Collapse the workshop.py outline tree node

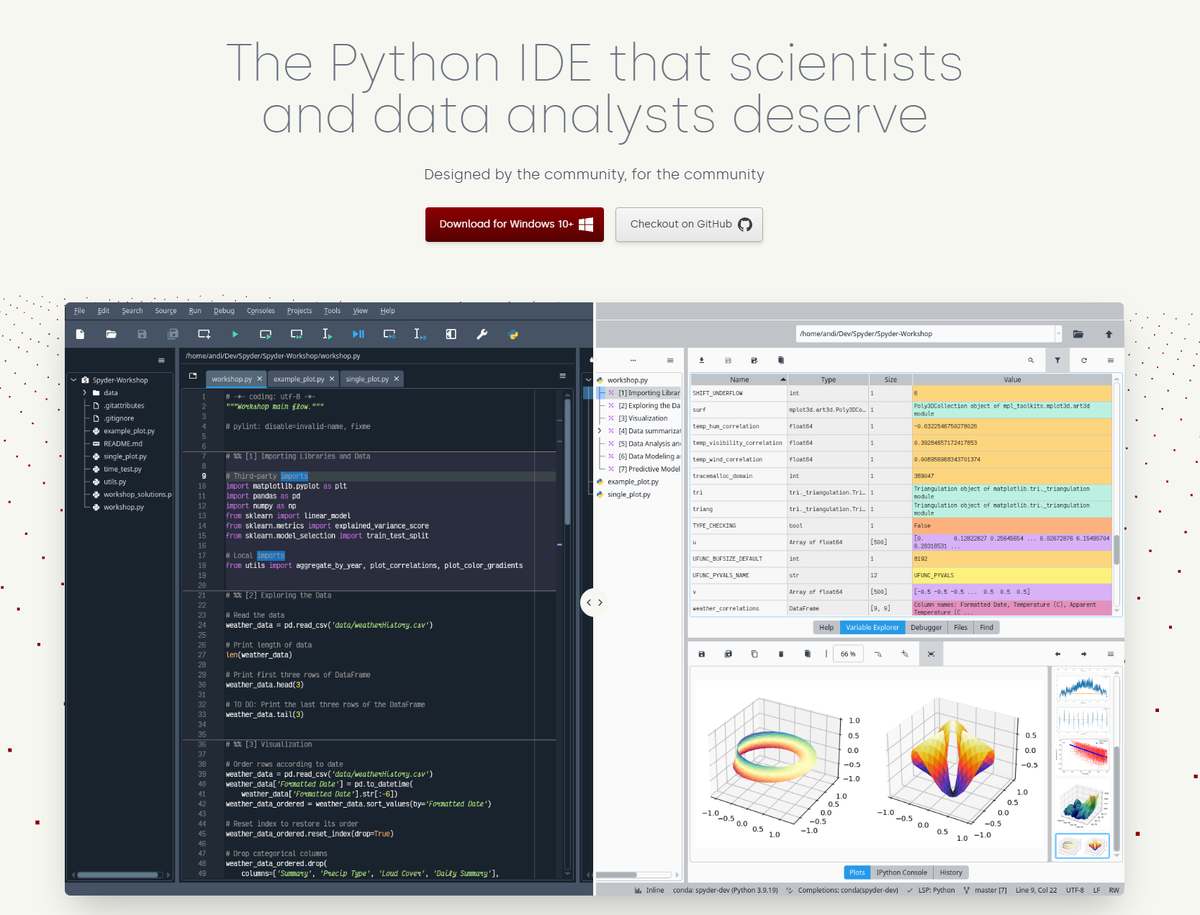click(589, 380)
